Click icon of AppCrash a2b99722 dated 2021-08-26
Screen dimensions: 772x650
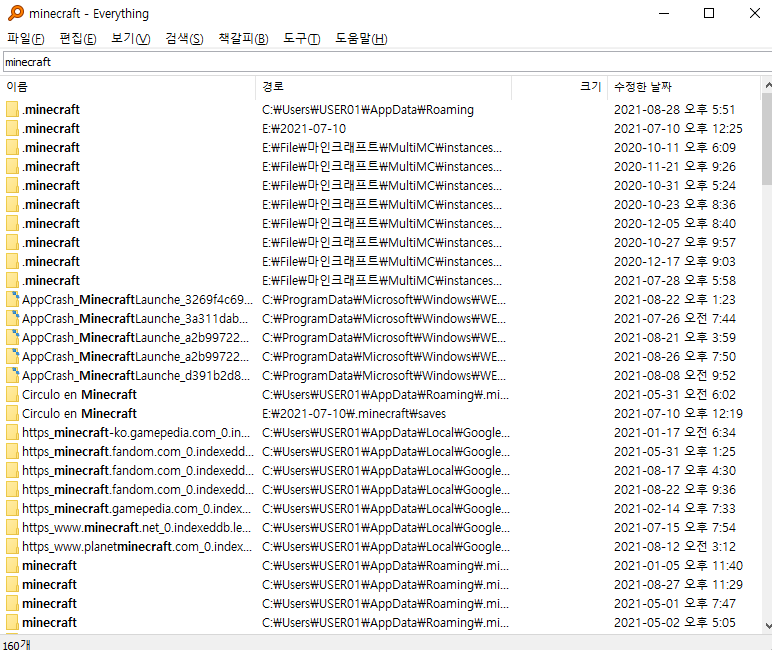[12, 357]
